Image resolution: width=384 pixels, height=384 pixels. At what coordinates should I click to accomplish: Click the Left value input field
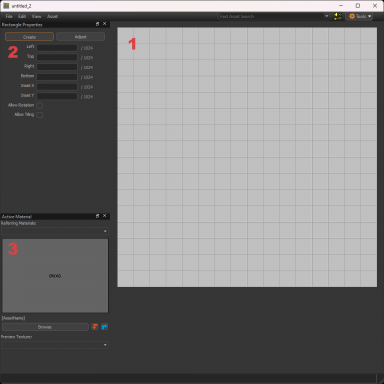[57, 48]
